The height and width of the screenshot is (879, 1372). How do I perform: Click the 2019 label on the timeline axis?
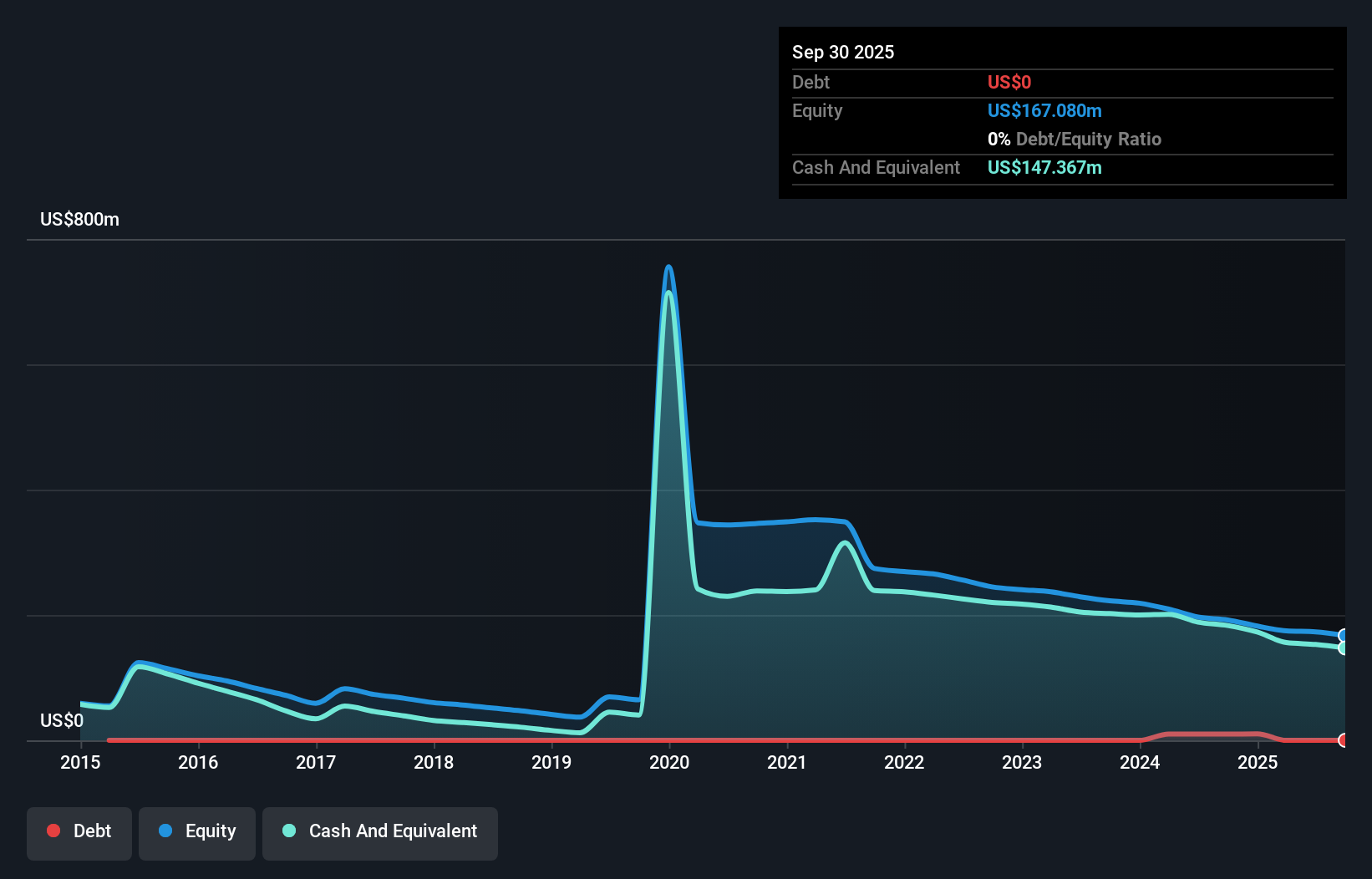click(551, 762)
